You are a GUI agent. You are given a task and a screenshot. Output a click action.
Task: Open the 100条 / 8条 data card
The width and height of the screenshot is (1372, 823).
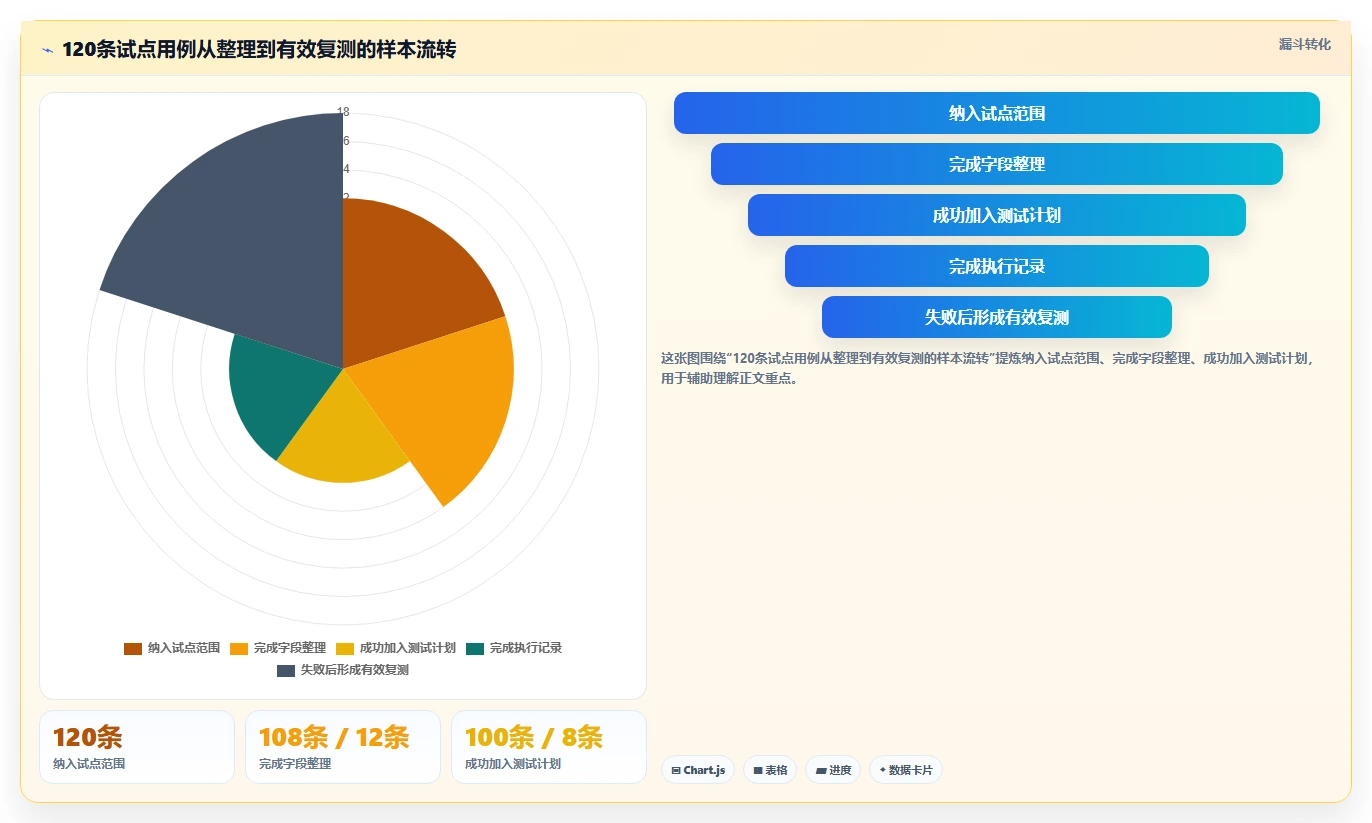[549, 747]
